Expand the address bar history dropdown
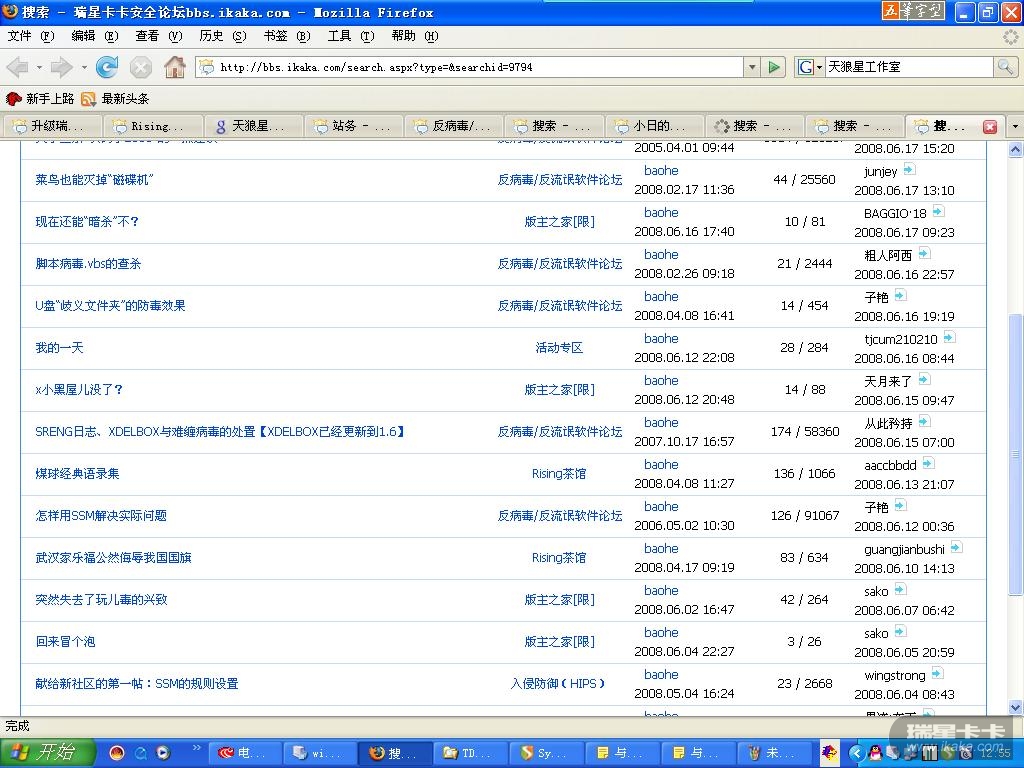The image size is (1024, 768). 752,67
